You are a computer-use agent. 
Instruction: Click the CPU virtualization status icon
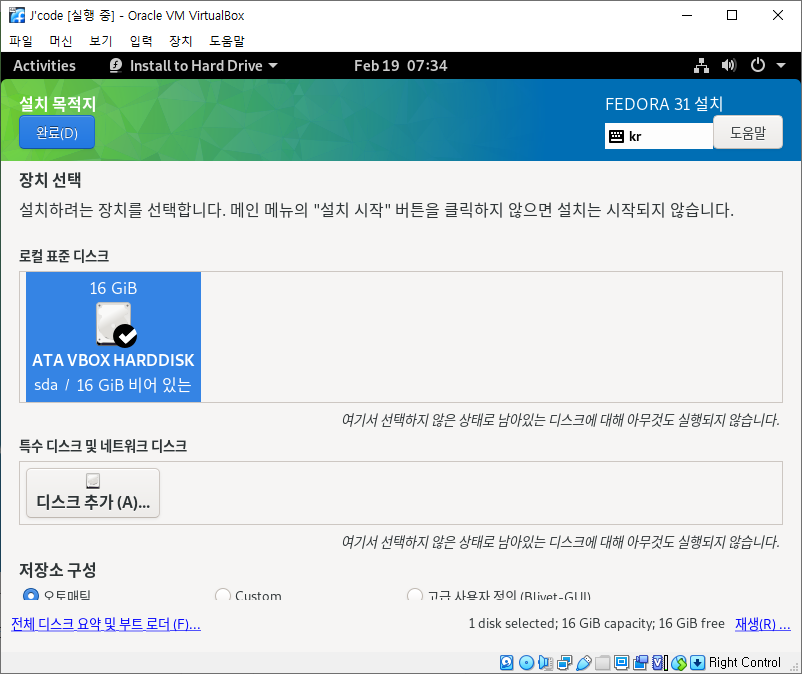659,662
